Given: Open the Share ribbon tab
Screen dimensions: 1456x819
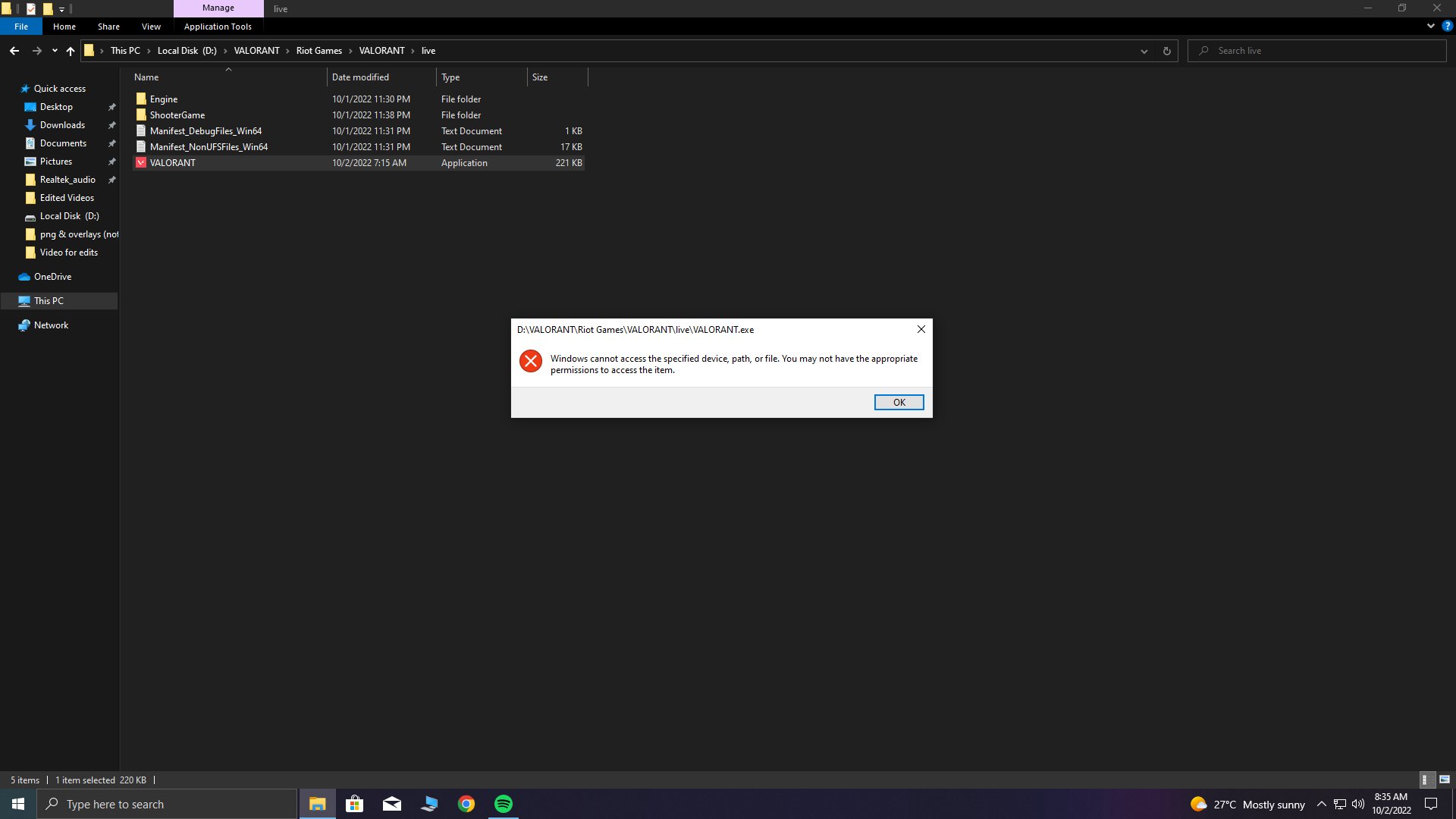Looking at the screenshot, I should [x=108, y=27].
